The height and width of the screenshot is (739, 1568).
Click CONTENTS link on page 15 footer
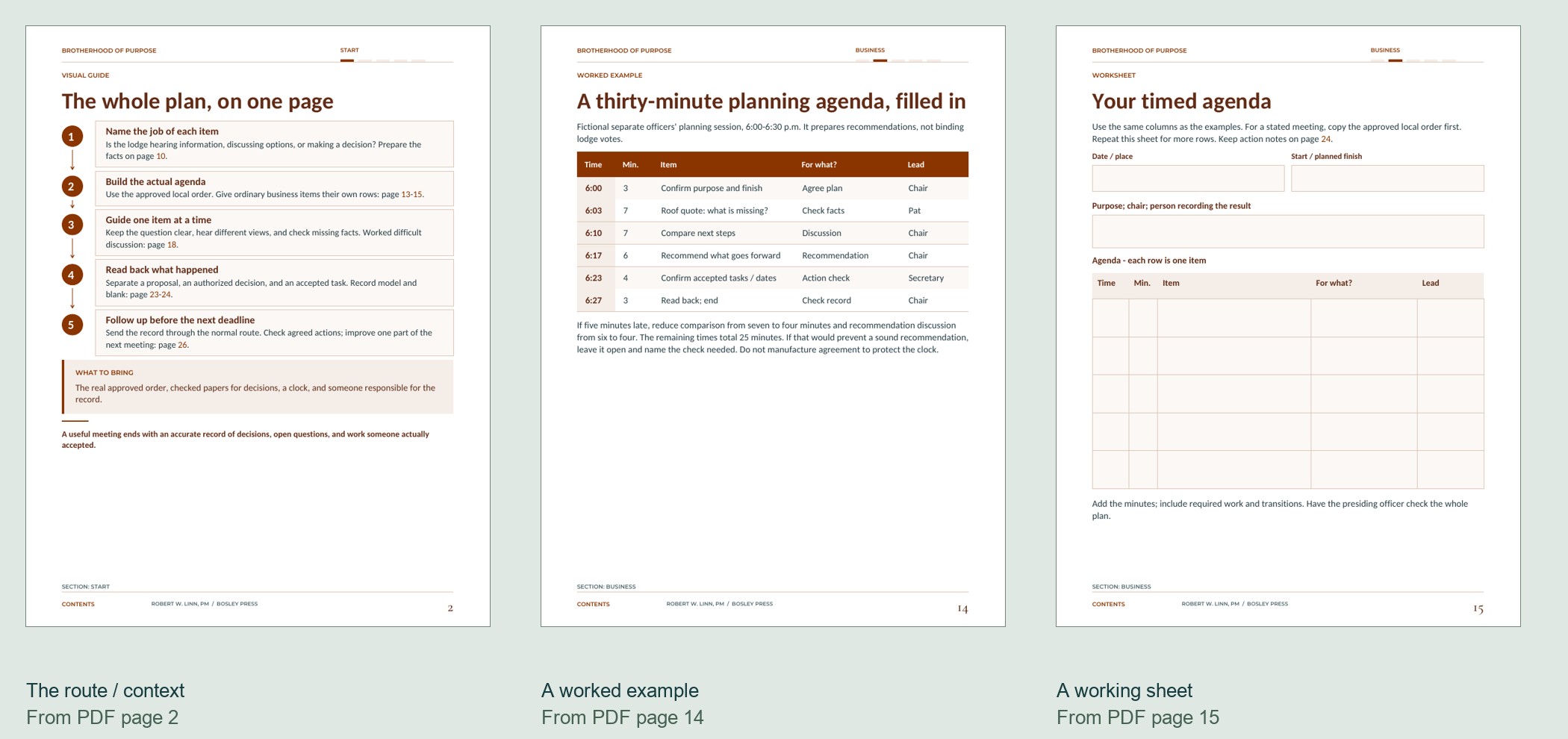pos(1108,604)
